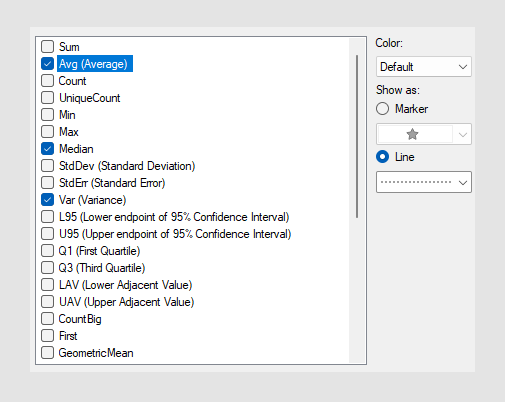The image size is (505, 402).
Task: Check the Sum checkbox
Action: 47,47
